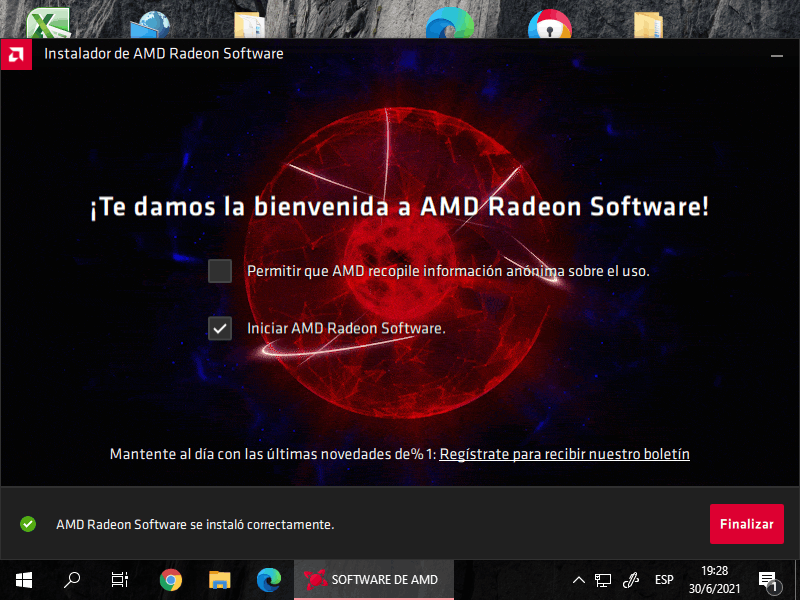
Task: Open the Edge desktop shortcut
Action: [x=450, y=24]
